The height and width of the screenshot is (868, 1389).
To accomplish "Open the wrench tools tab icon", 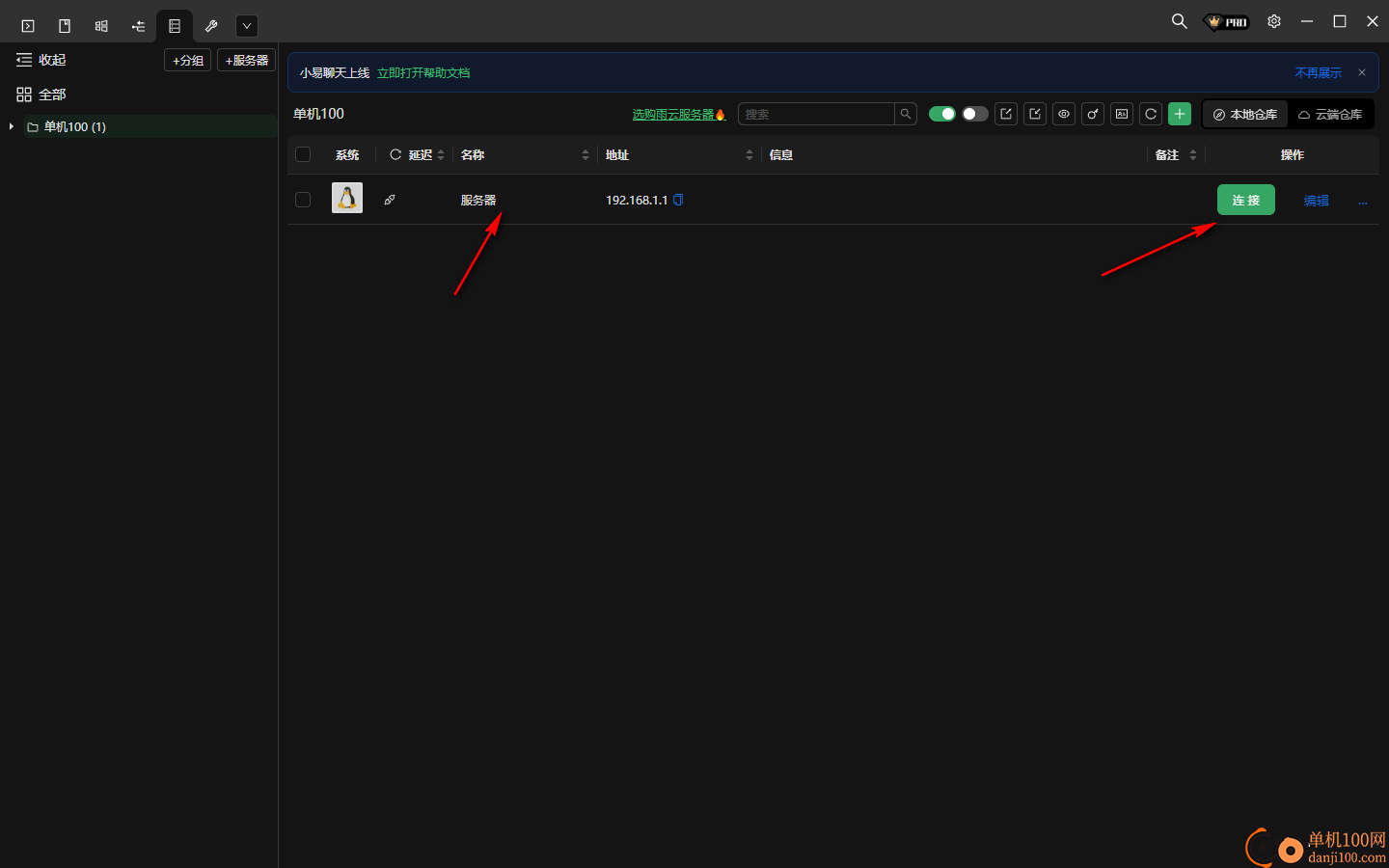I will [x=211, y=26].
